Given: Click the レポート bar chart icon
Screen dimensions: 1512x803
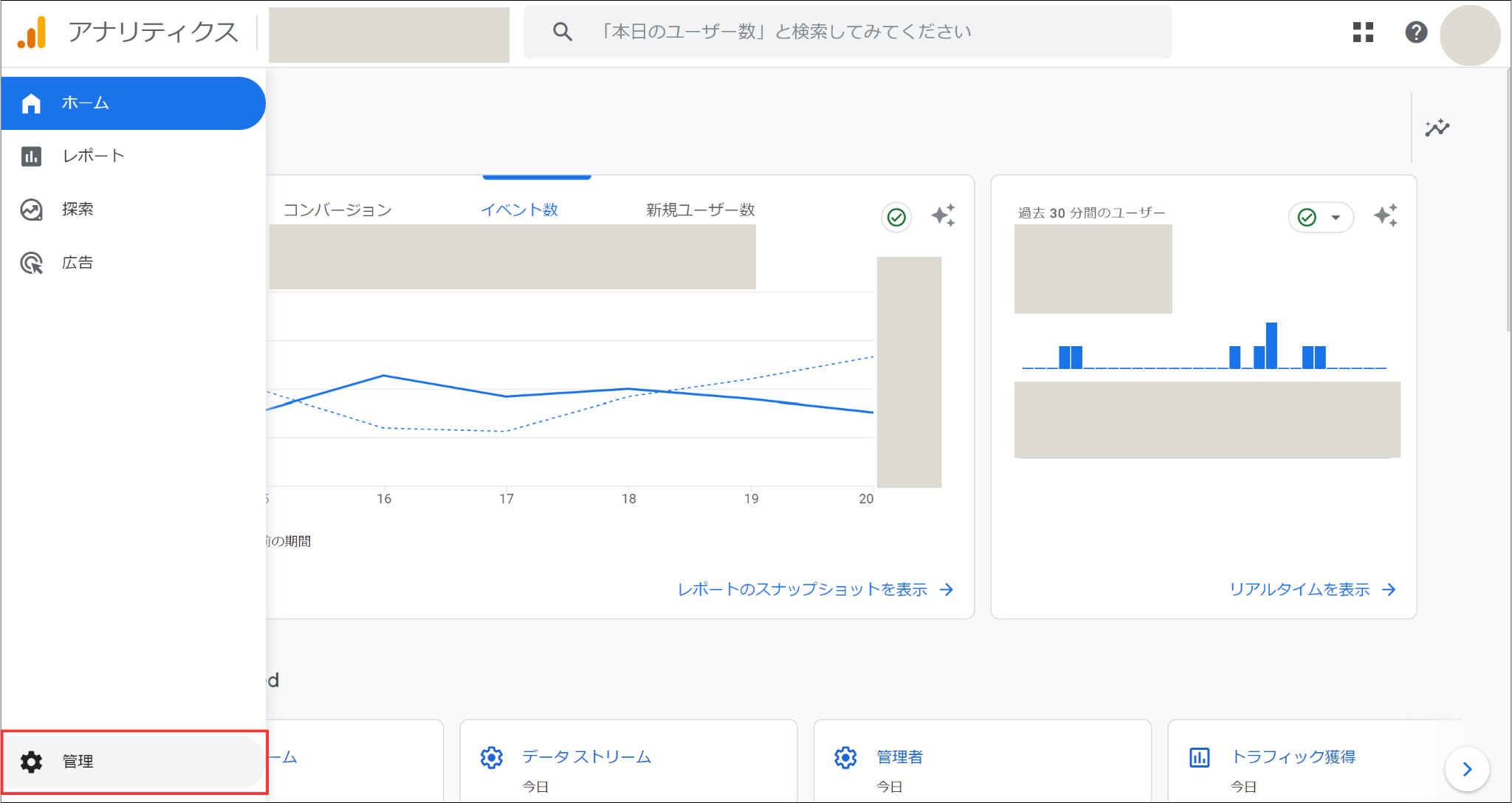Looking at the screenshot, I should point(31,156).
